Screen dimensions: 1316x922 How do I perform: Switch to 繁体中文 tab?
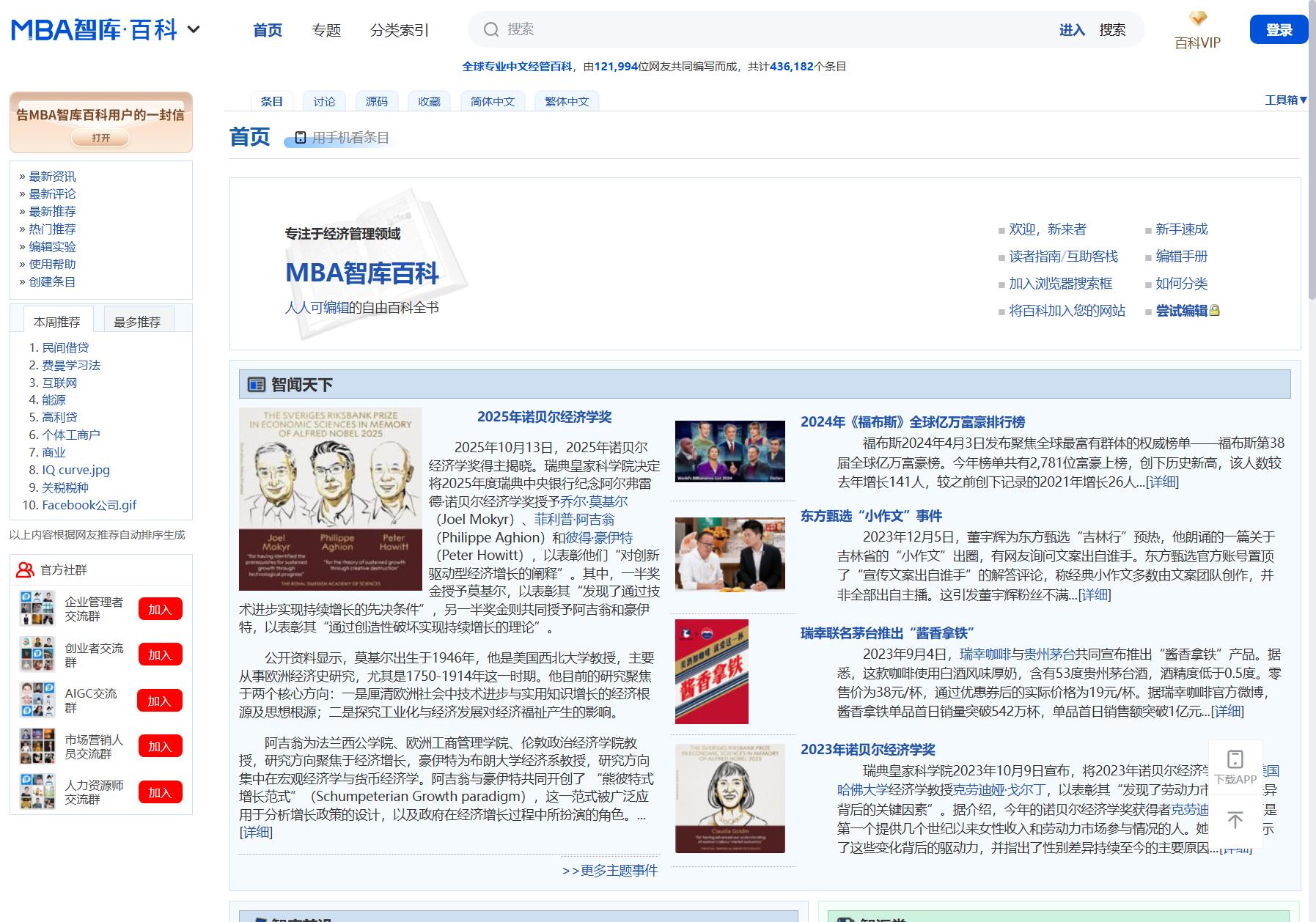(567, 101)
